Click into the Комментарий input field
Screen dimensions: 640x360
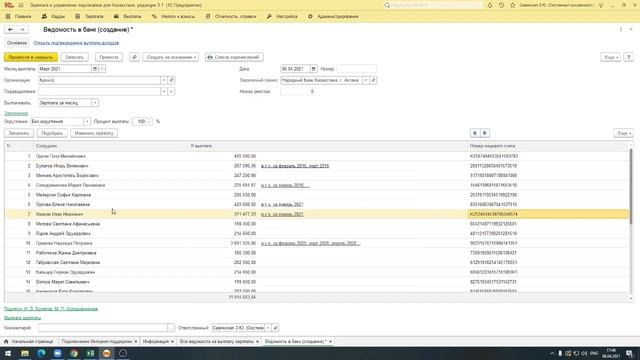click(x=103, y=328)
